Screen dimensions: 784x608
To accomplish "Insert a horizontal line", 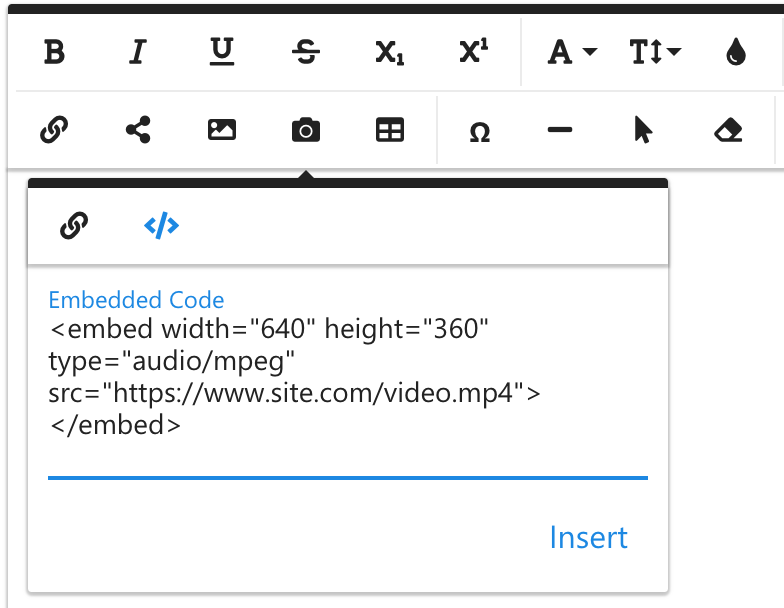I will pyautogui.click(x=560, y=130).
